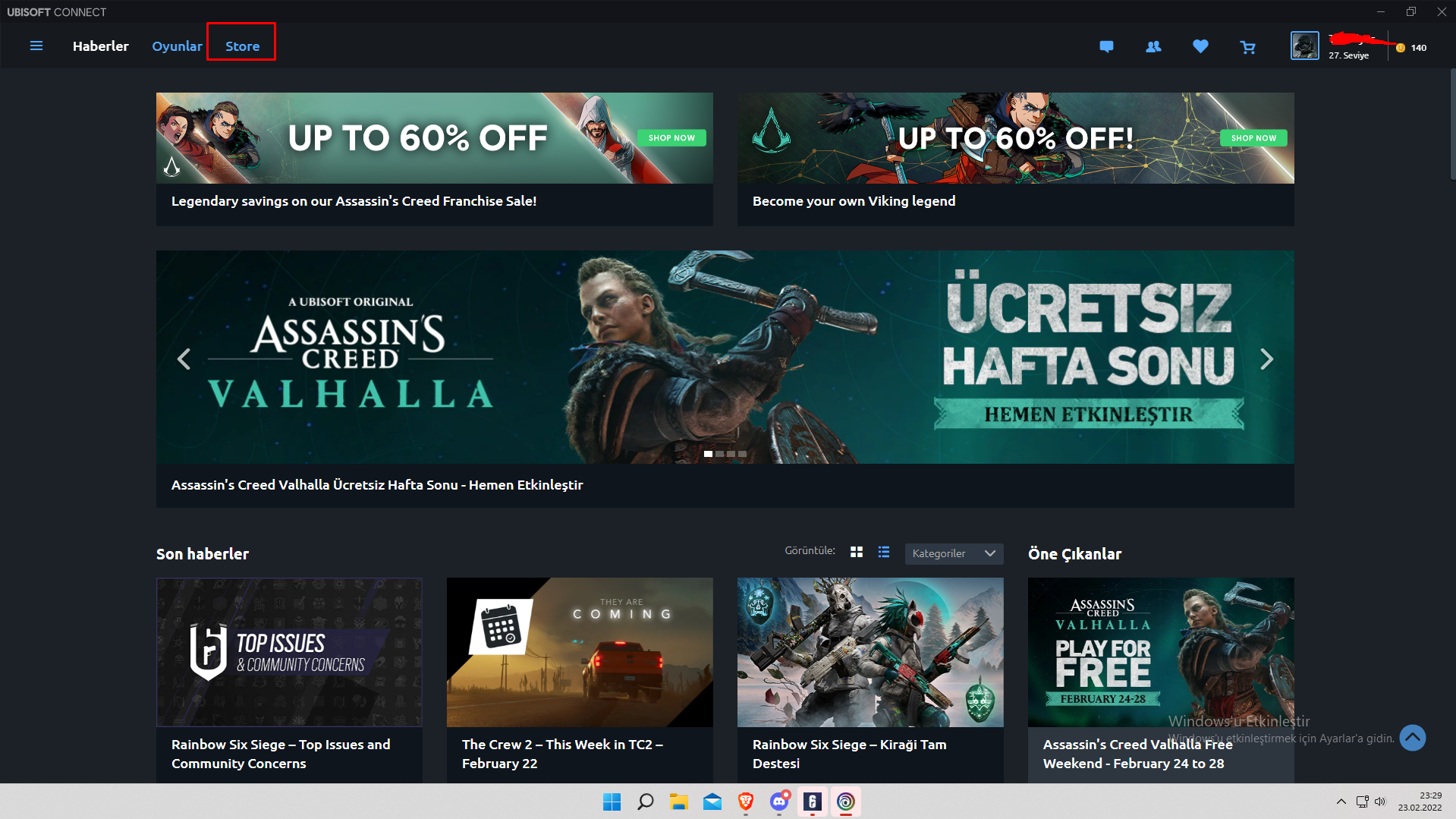Jump to the second carousel slide dot
Screen dimensions: 1456x819
click(x=719, y=454)
